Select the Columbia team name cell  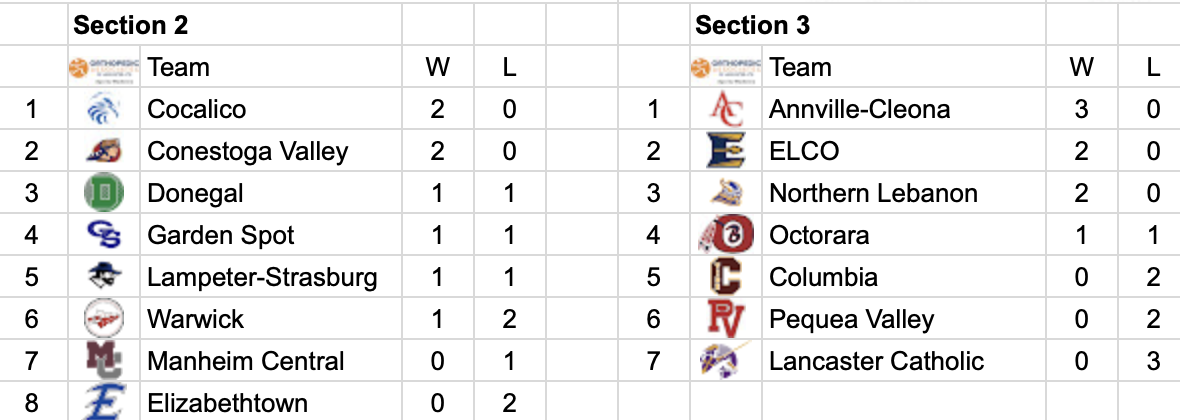click(823, 277)
